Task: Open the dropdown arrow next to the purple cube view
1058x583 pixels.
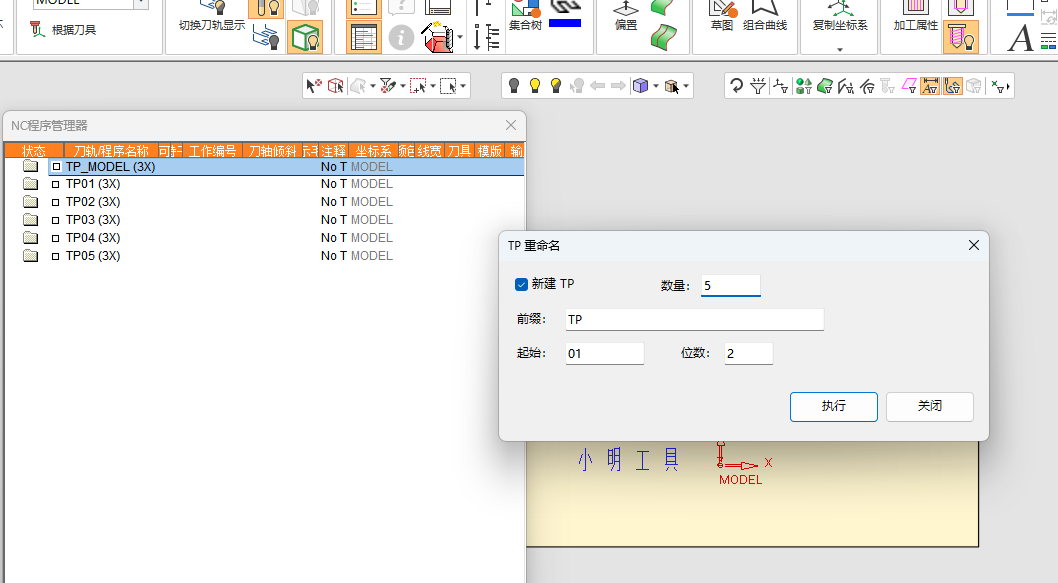Action: point(656,86)
